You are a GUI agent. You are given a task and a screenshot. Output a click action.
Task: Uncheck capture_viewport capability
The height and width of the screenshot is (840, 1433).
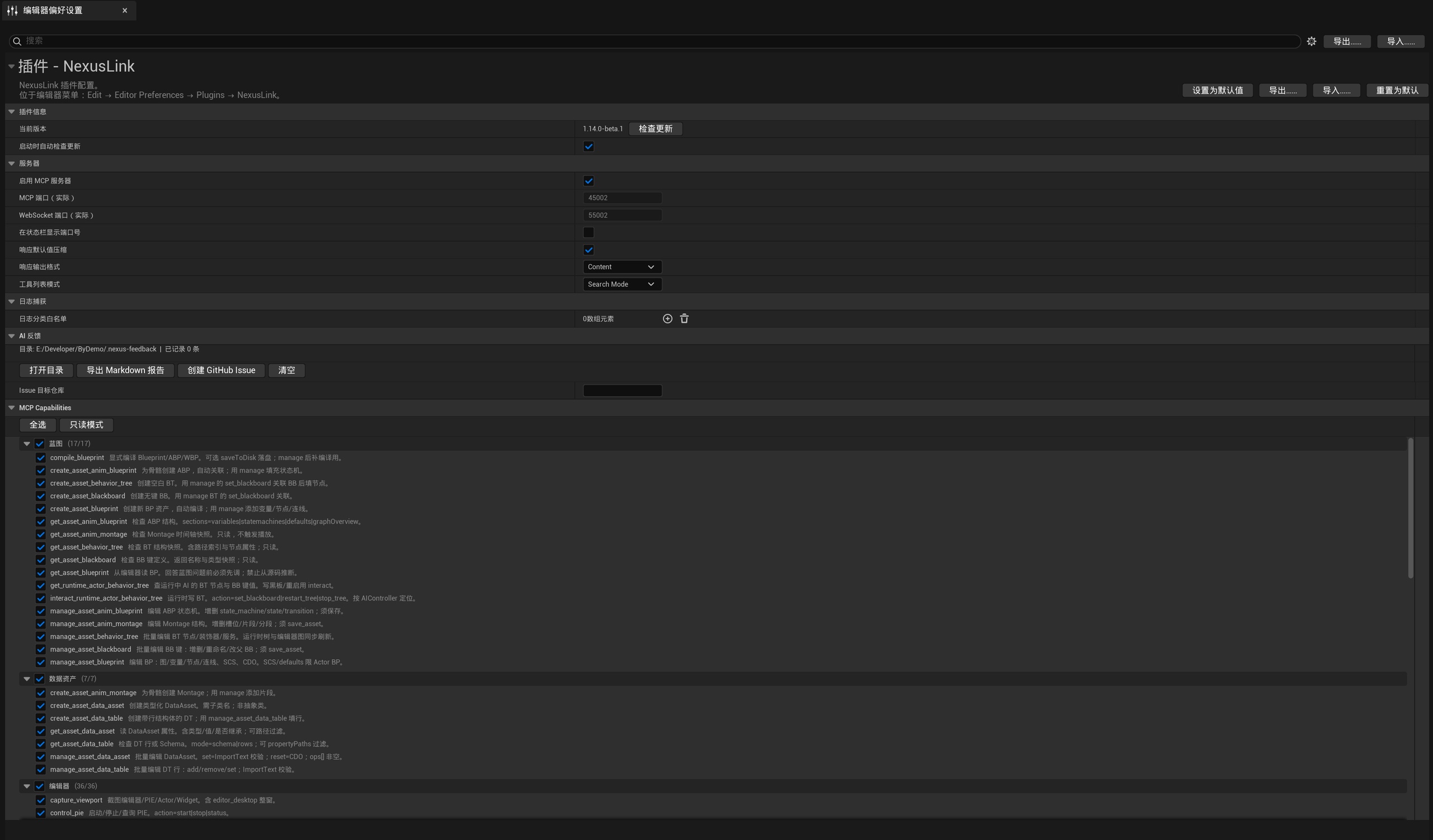40,801
